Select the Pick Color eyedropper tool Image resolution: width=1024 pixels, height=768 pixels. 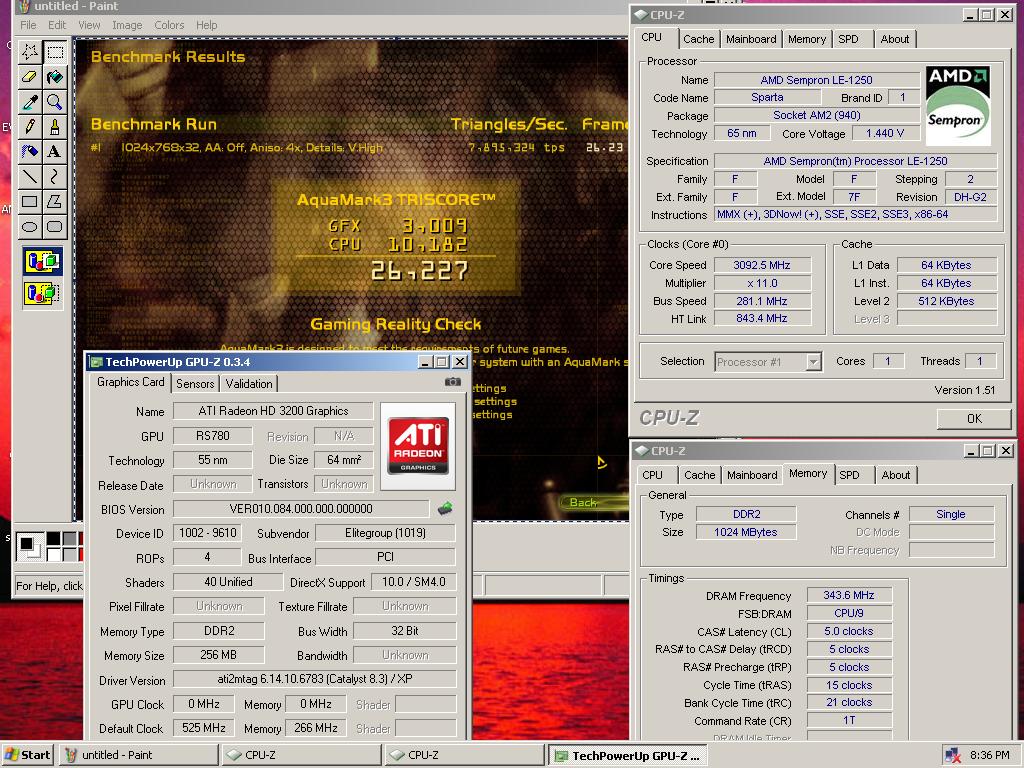pyautogui.click(x=30, y=101)
